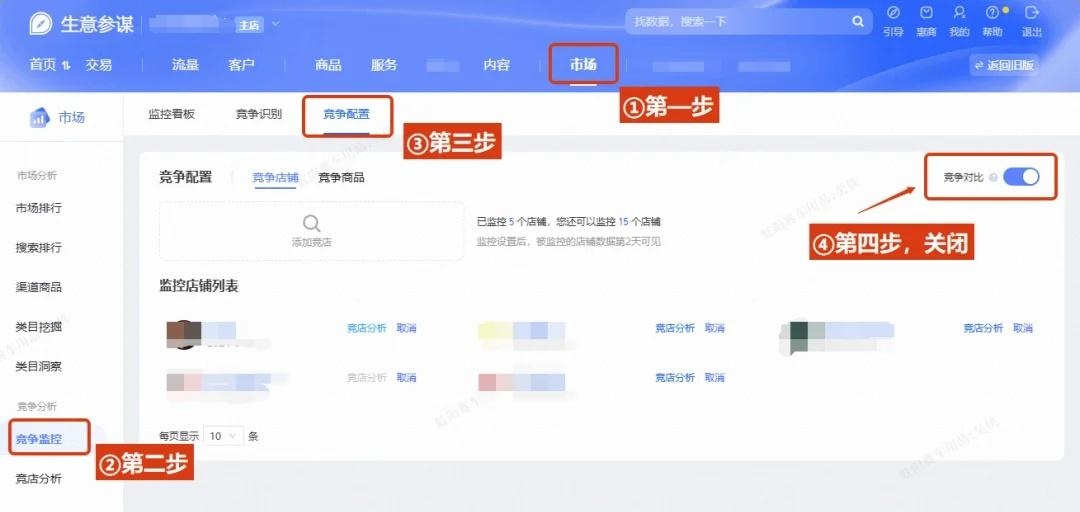Click 取消 for top-middle shop

(715, 328)
